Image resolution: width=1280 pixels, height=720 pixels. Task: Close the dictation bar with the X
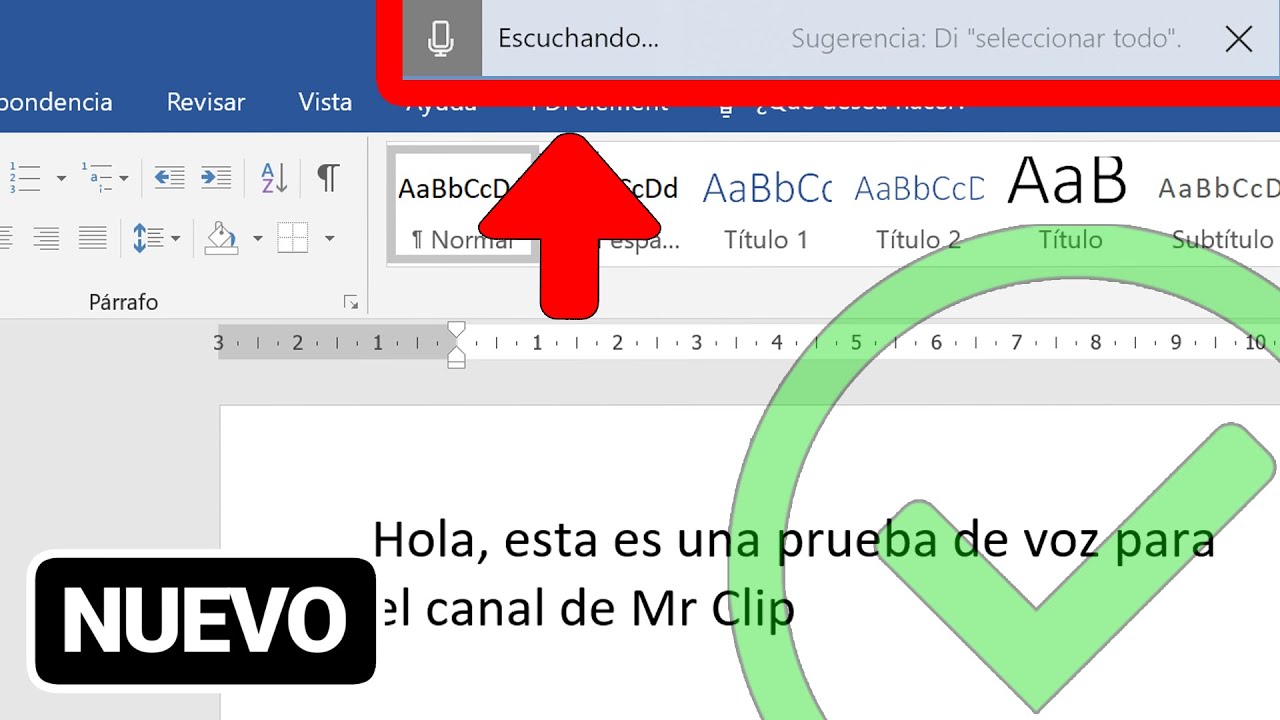(1238, 39)
